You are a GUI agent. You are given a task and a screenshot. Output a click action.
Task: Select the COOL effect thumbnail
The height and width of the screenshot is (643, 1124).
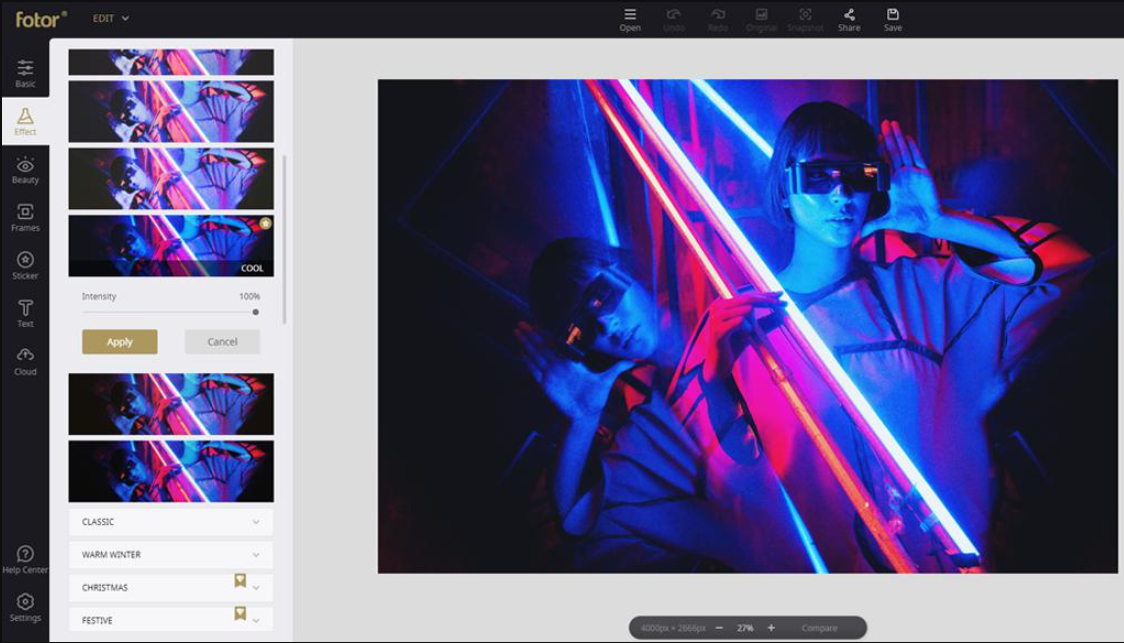pos(171,245)
